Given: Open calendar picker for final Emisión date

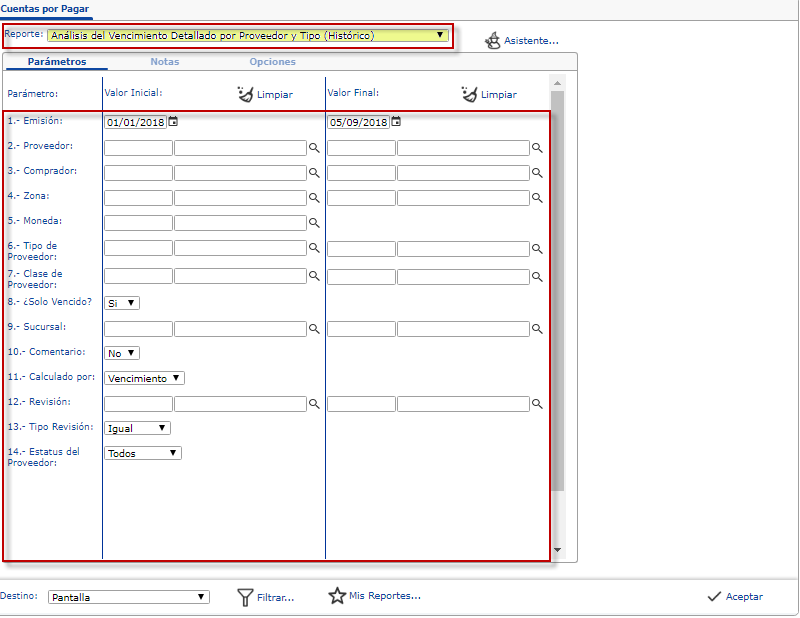Looking at the screenshot, I should 396,122.
